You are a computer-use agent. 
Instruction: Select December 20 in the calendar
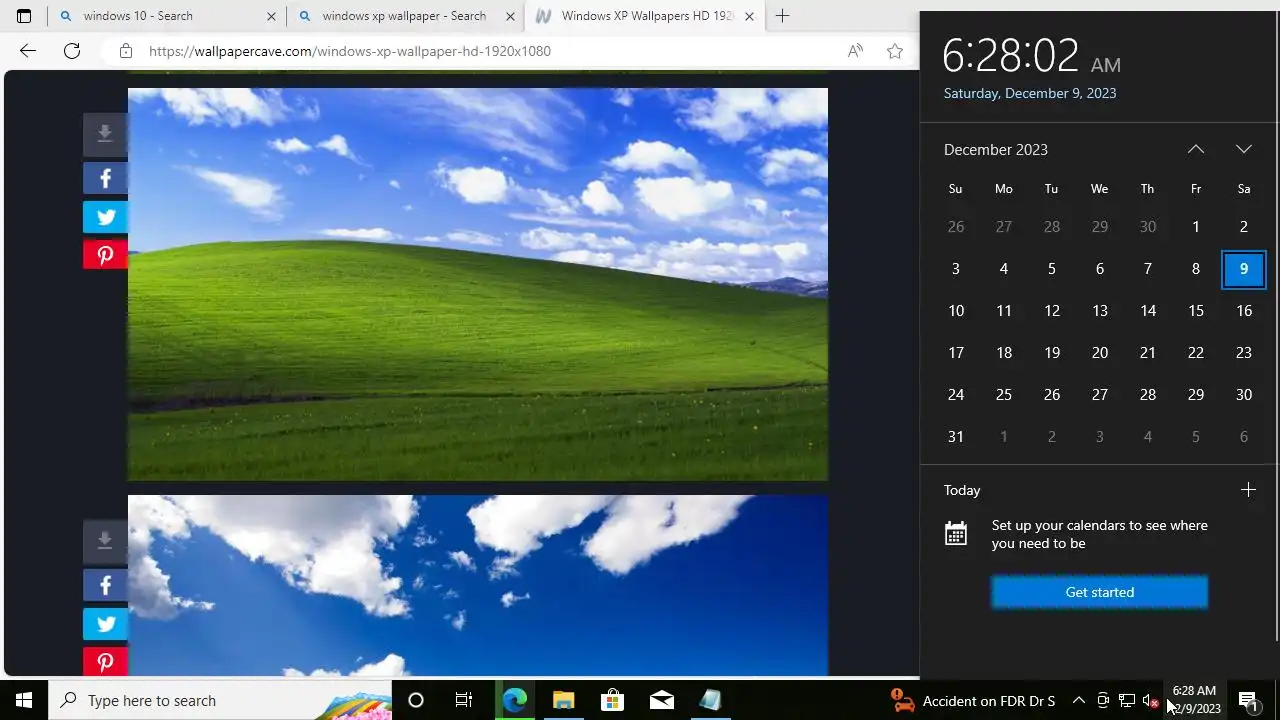coord(1100,353)
